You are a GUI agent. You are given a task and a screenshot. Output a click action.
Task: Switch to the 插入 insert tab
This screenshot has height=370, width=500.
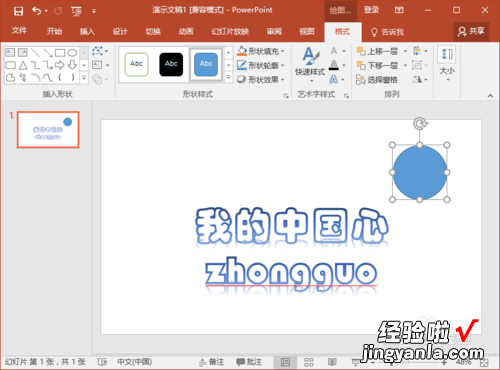click(87, 31)
